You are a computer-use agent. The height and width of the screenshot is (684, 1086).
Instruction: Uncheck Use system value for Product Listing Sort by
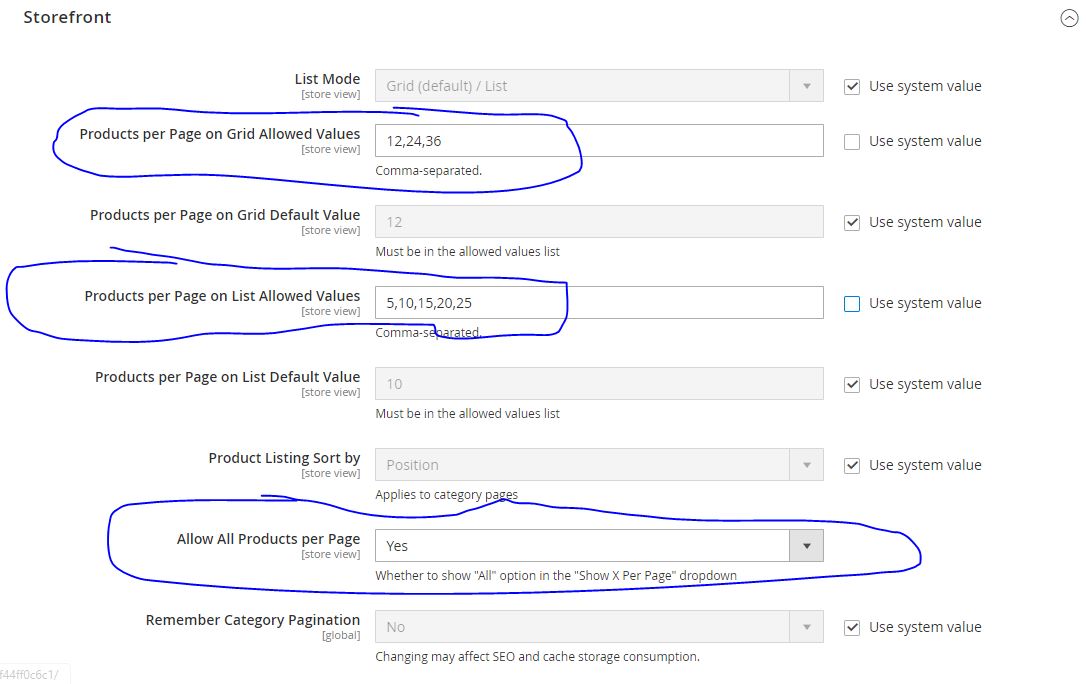[x=851, y=464]
